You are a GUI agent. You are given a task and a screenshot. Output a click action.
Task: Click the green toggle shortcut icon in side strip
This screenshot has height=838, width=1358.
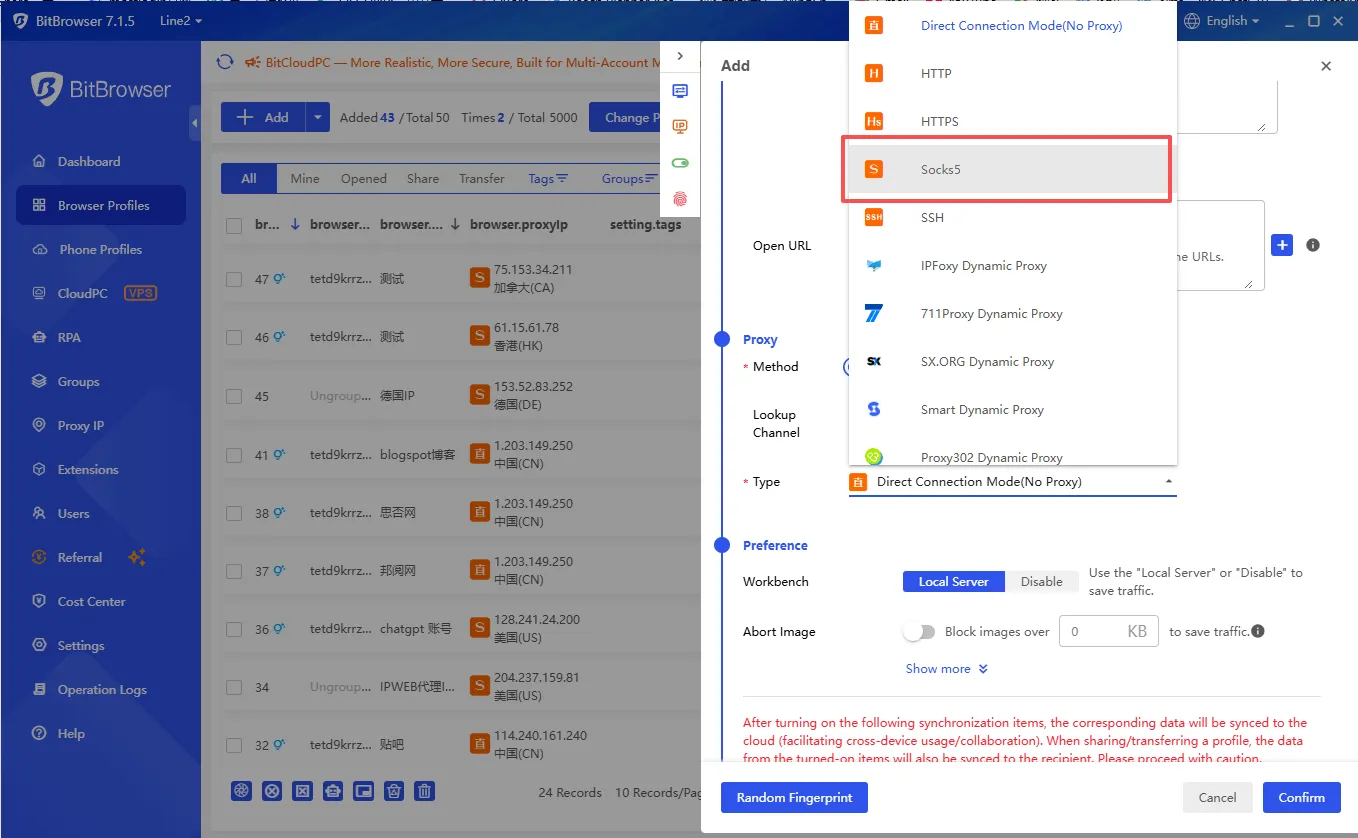[x=680, y=163]
